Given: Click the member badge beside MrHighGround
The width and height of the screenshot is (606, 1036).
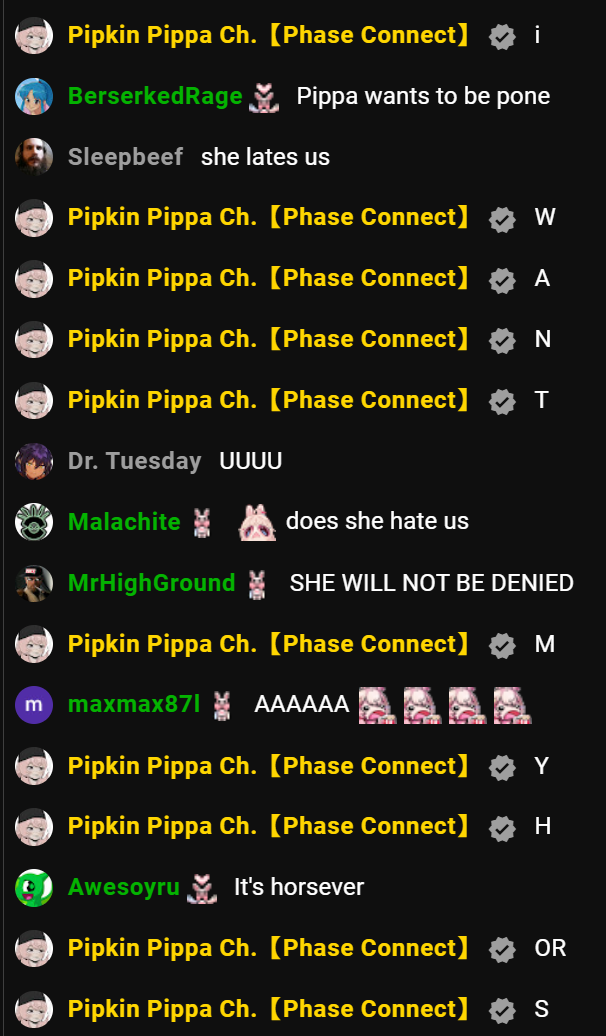Looking at the screenshot, I should click(257, 584).
